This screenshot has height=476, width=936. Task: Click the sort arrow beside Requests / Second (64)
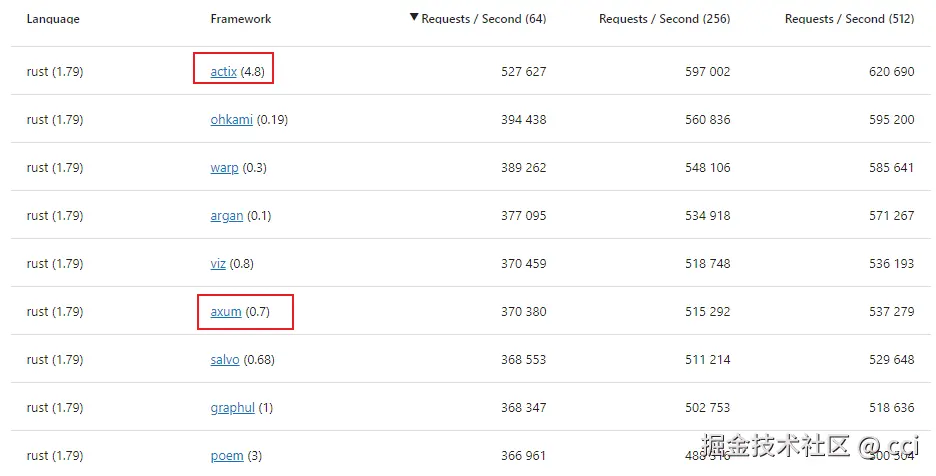tap(414, 18)
